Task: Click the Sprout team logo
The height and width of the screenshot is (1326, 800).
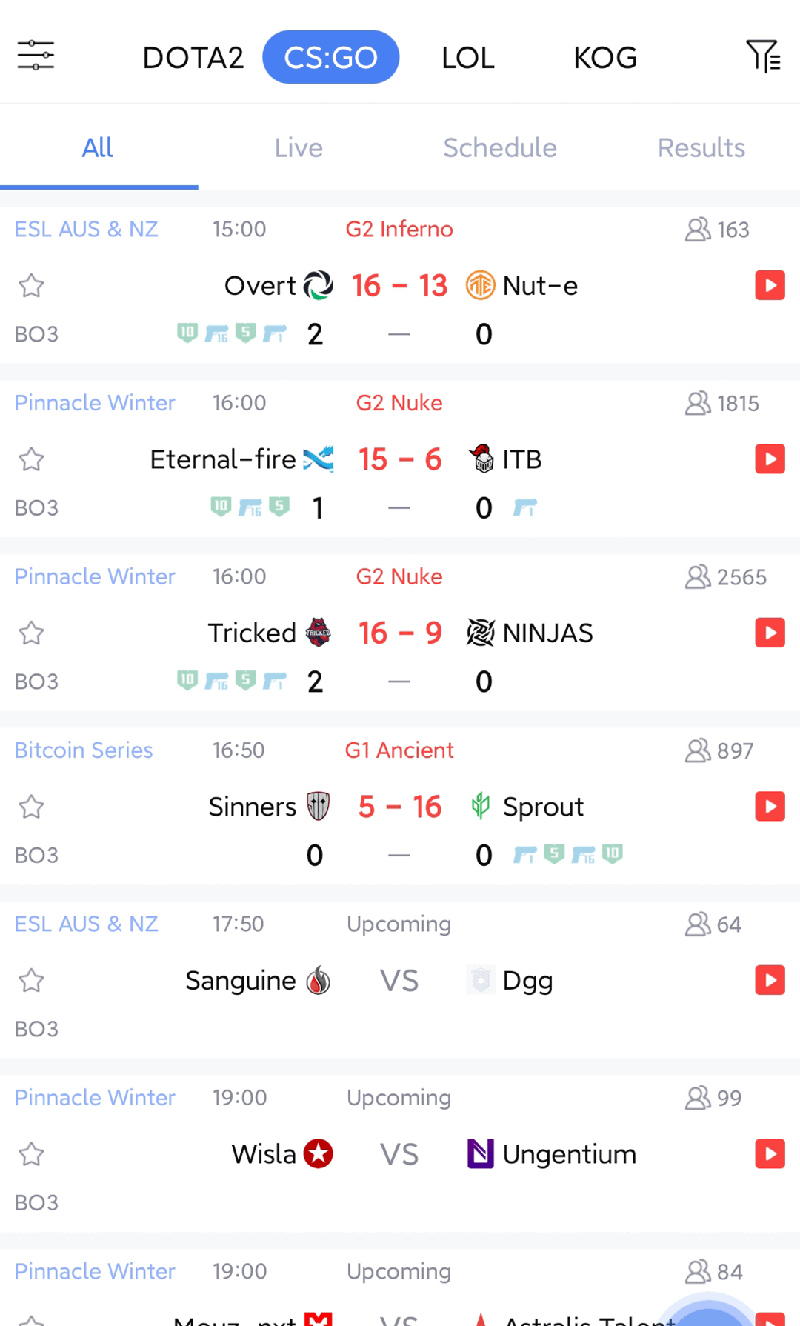Action: pos(481,806)
